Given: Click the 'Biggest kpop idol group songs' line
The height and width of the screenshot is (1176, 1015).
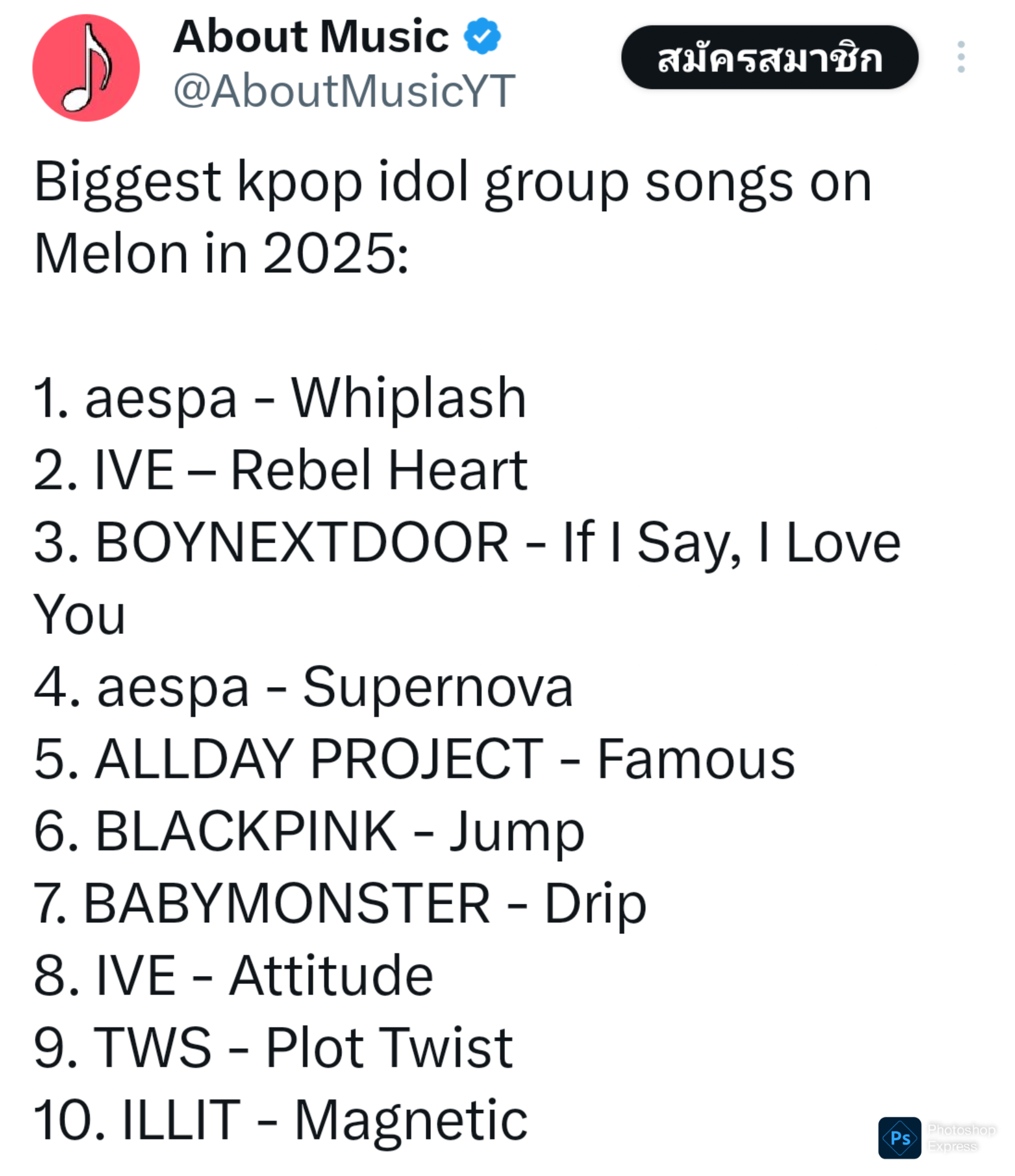Looking at the screenshot, I should [453, 182].
